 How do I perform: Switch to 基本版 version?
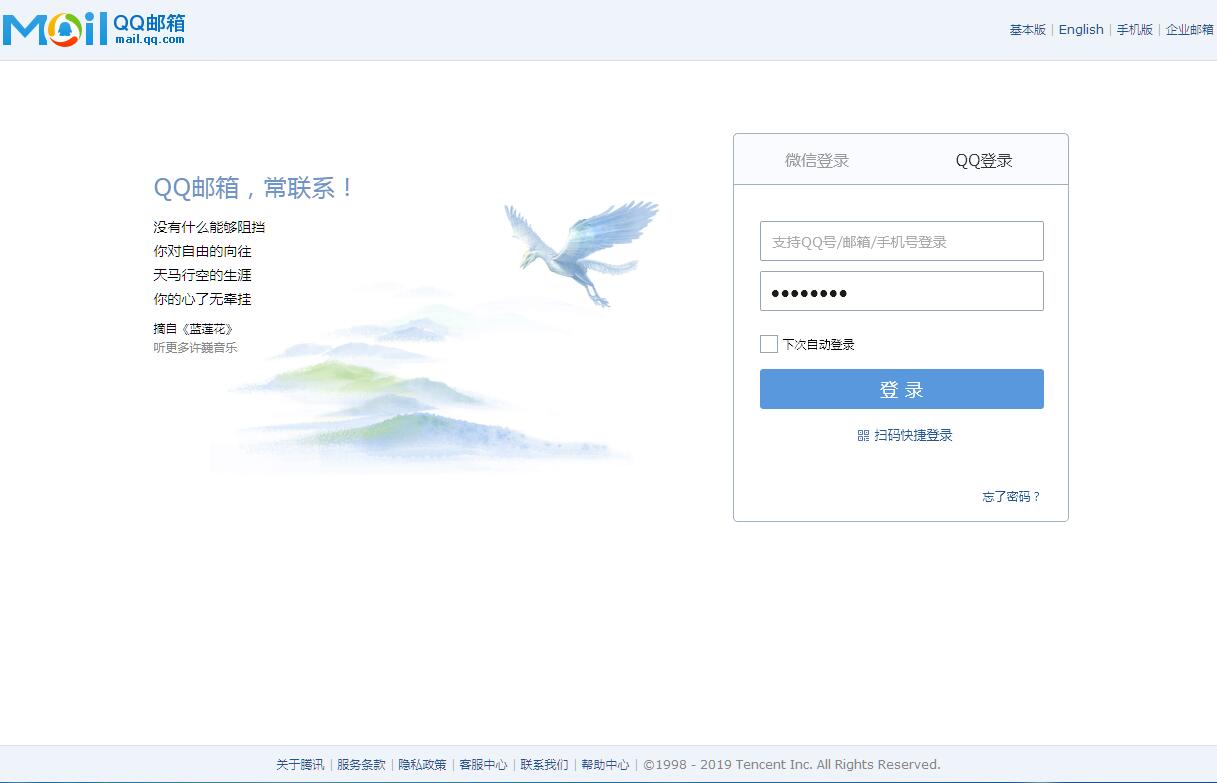[1027, 30]
